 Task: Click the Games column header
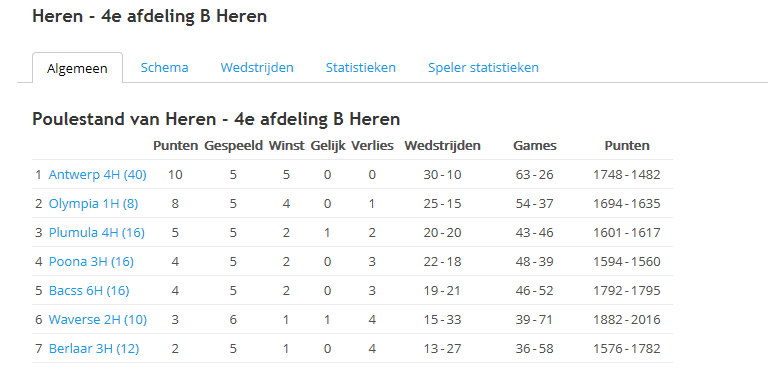coord(535,146)
